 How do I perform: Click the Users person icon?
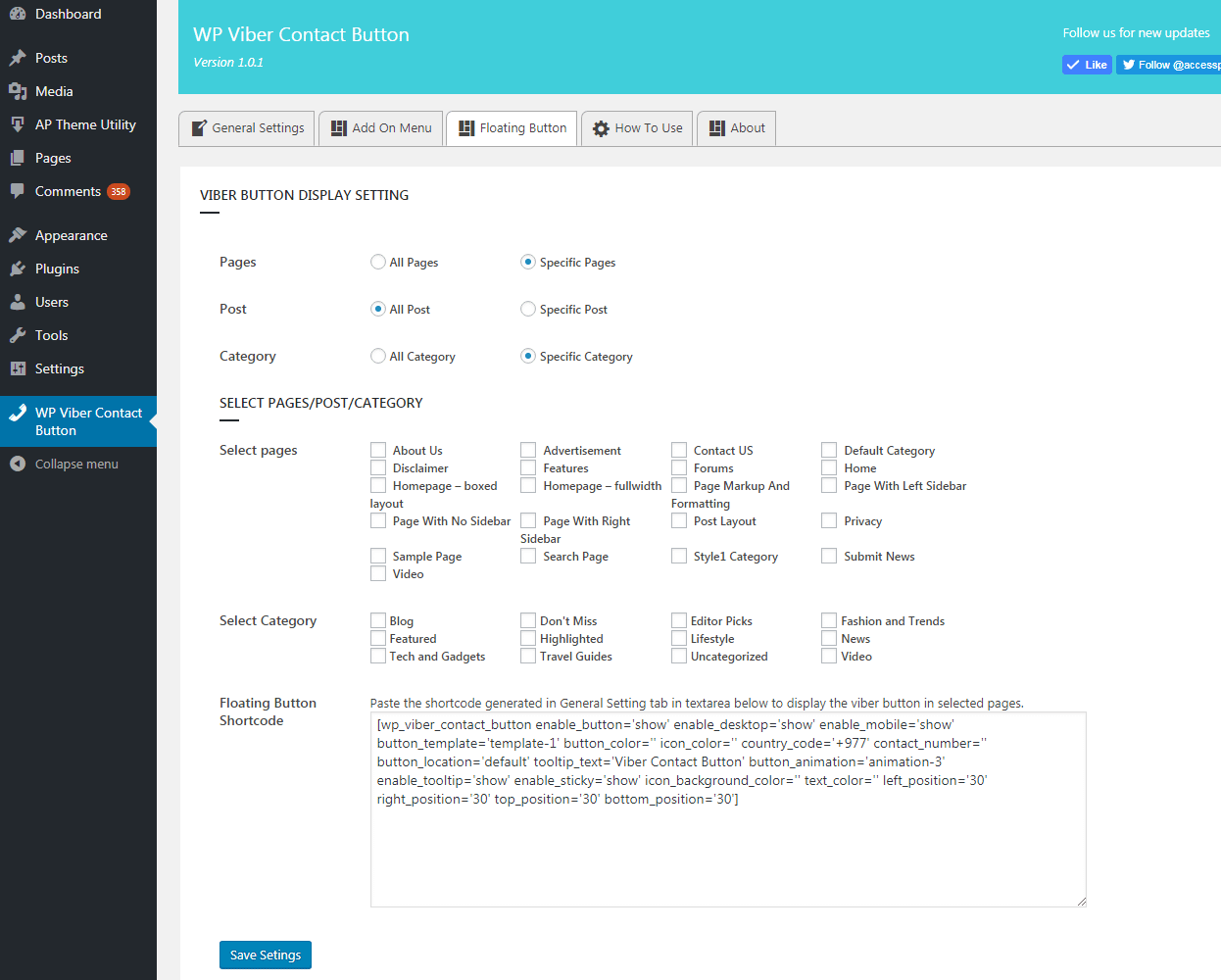18,302
